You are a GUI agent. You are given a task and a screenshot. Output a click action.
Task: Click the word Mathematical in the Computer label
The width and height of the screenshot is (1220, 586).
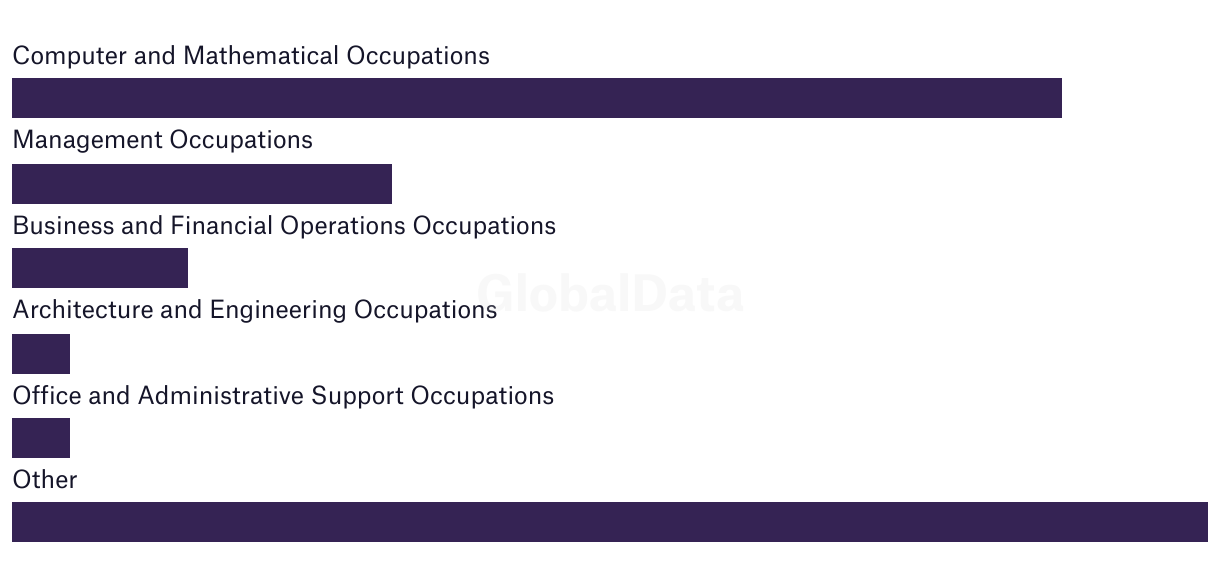point(262,56)
